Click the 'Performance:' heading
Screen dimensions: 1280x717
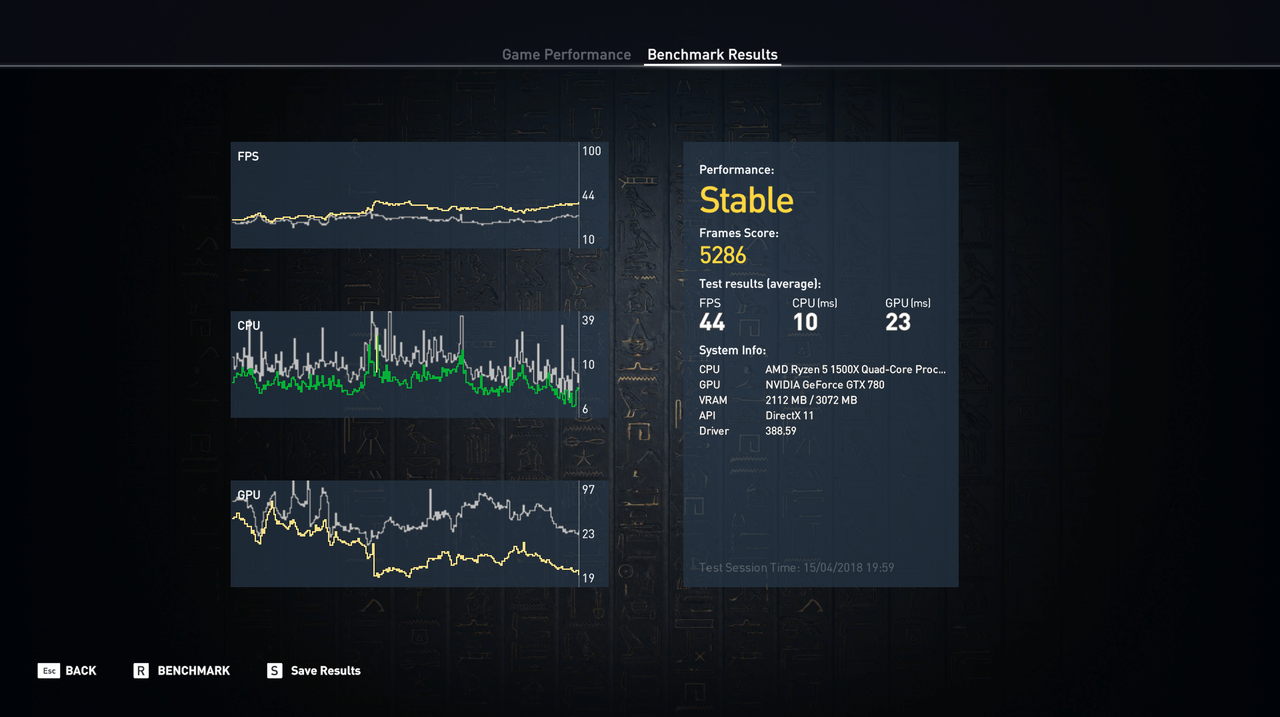[736, 170]
